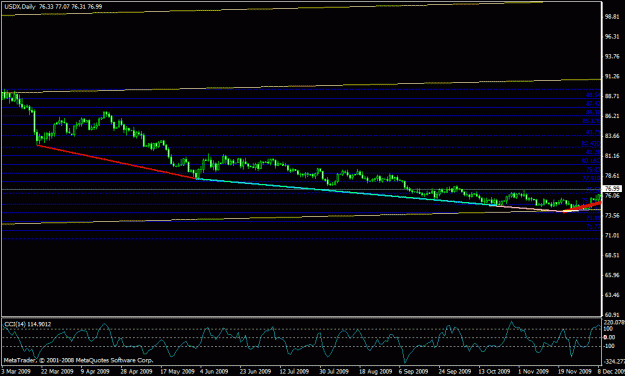Click the CCI(14) 114.9012 indicator label
Screen dimensions: 625x376
tap(28, 324)
